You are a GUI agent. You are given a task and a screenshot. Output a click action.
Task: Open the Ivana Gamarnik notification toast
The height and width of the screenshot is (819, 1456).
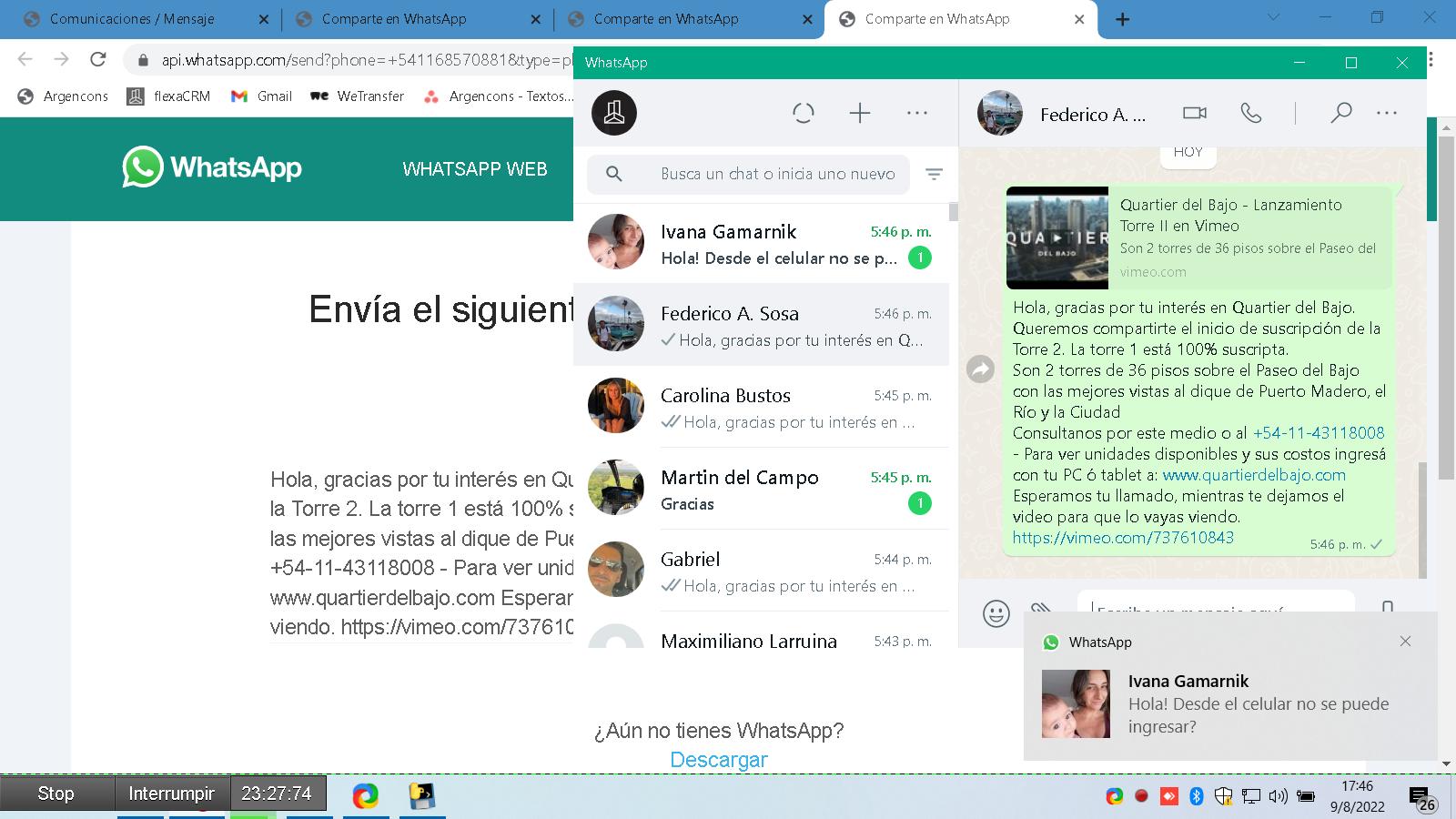coord(1230,686)
